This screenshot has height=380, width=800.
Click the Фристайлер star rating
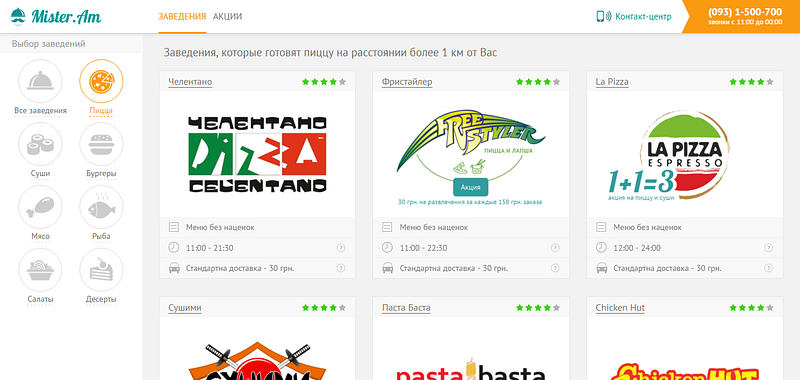538,82
